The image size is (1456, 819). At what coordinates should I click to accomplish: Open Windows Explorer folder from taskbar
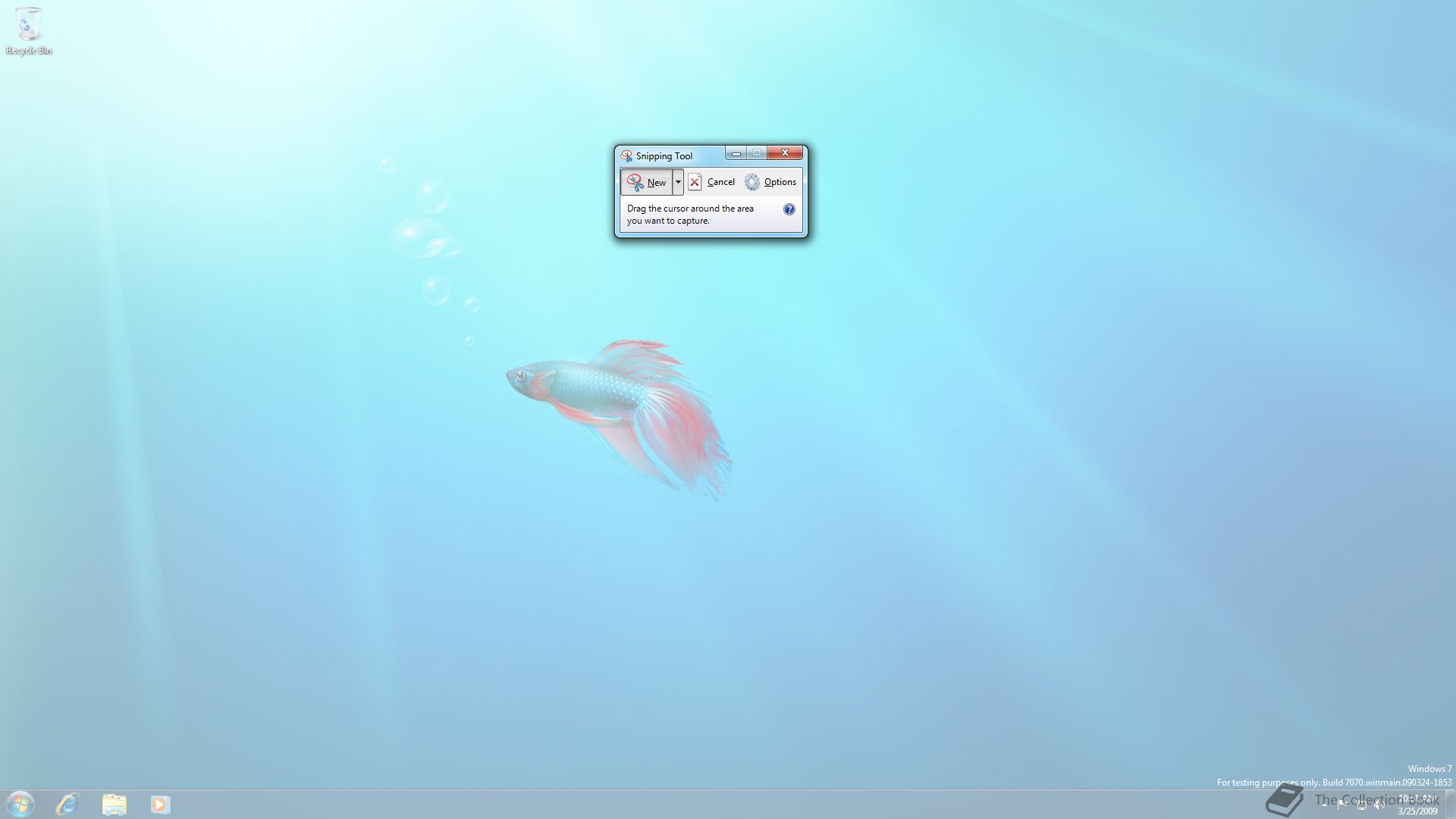(114, 804)
